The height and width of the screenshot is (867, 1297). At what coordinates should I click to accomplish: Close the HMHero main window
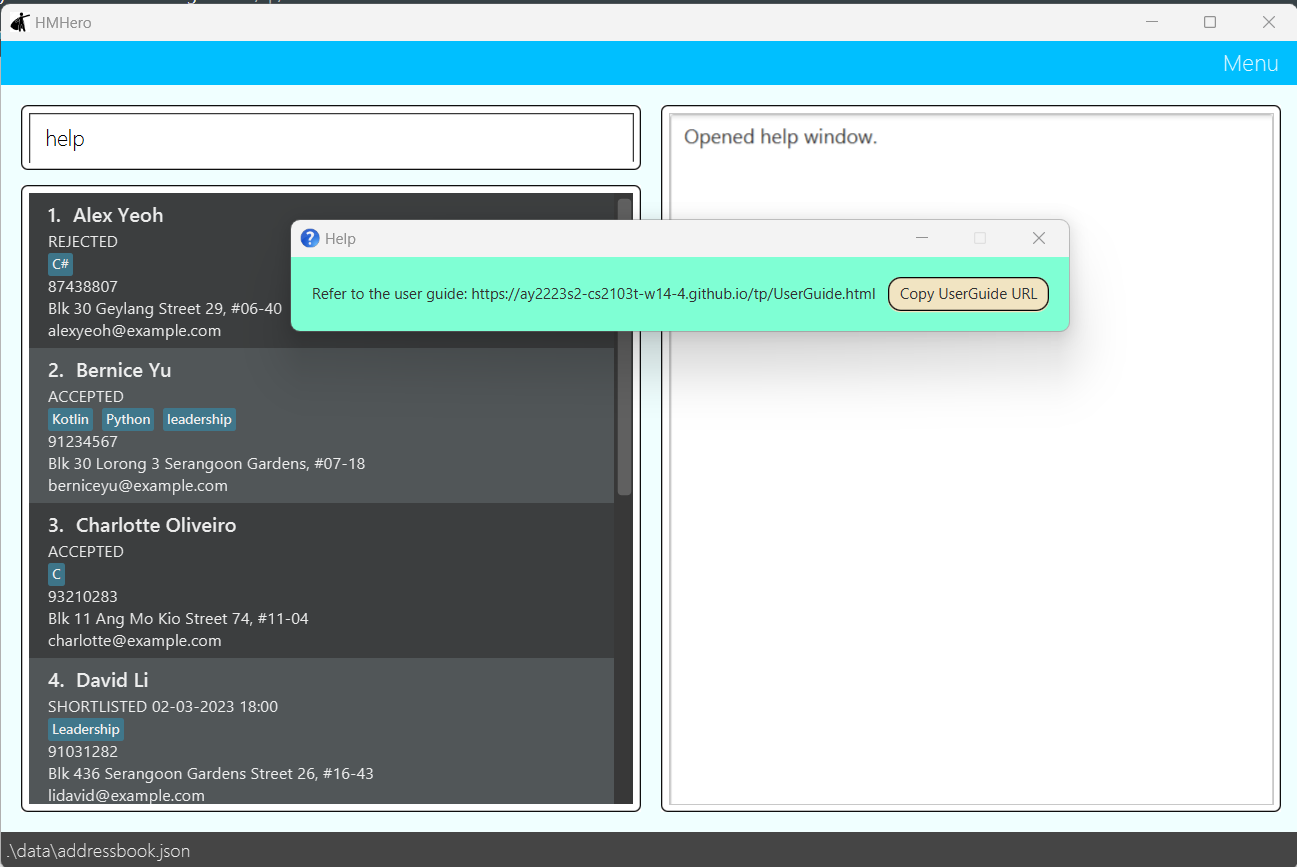point(1268,22)
